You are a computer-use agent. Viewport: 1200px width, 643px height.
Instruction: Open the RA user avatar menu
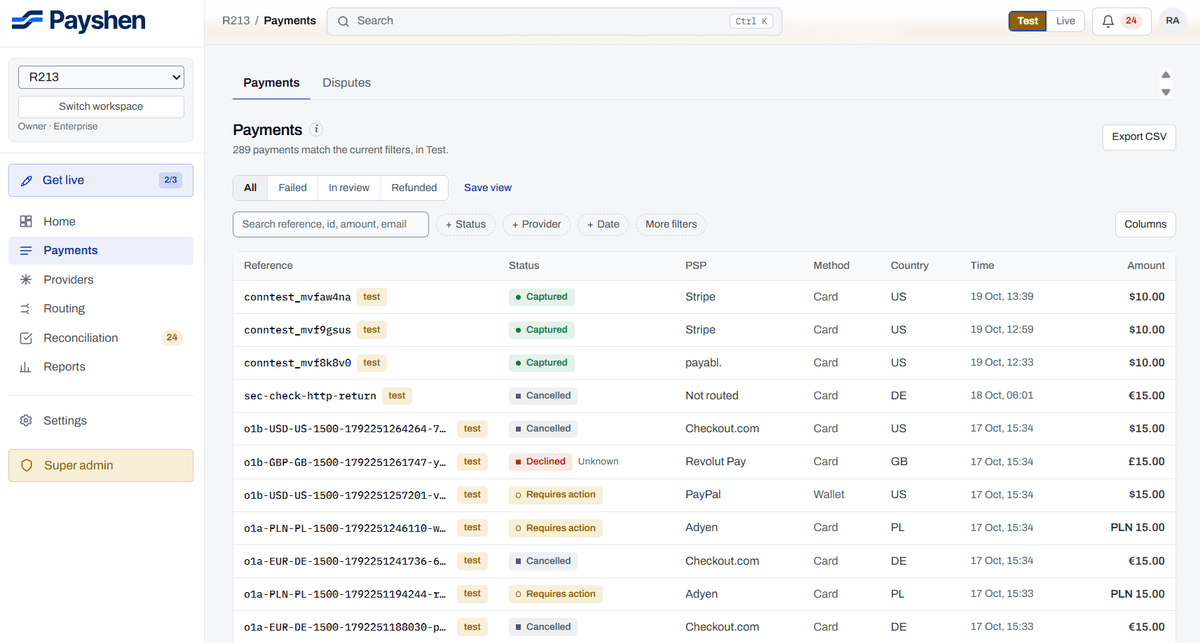click(x=1172, y=21)
